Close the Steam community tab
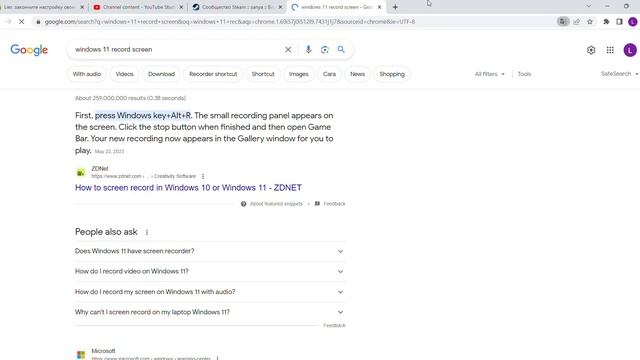This screenshot has height=360, width=640. pyautogui.click(x=280, y=7)
